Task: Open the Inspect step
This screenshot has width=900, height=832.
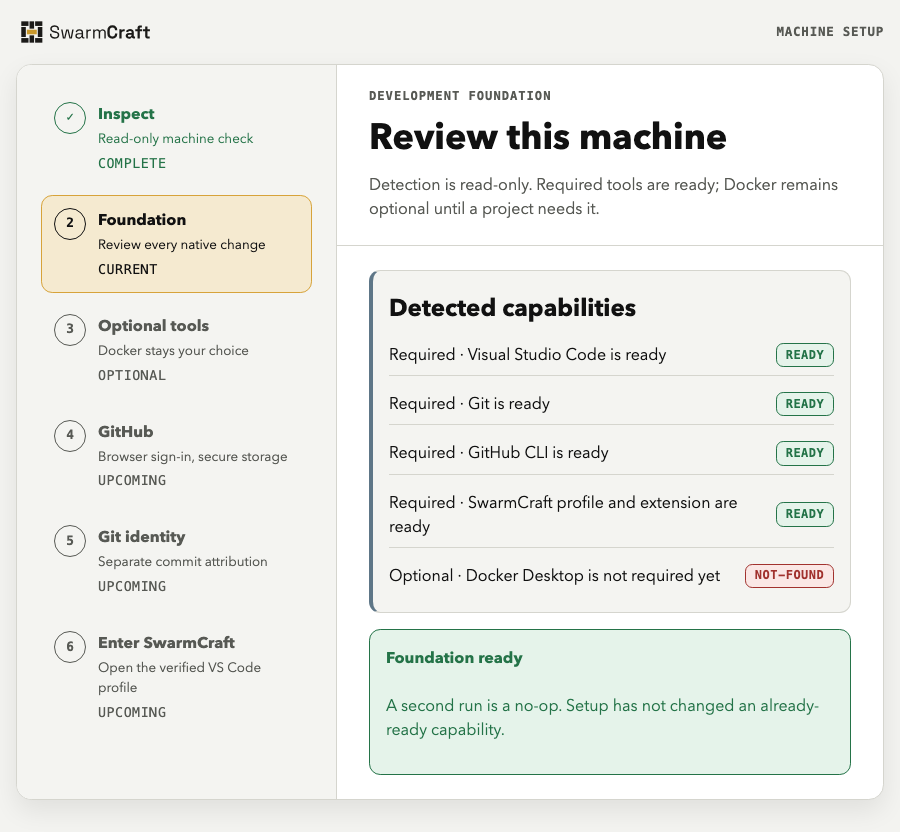Action: tap(176, 138)
